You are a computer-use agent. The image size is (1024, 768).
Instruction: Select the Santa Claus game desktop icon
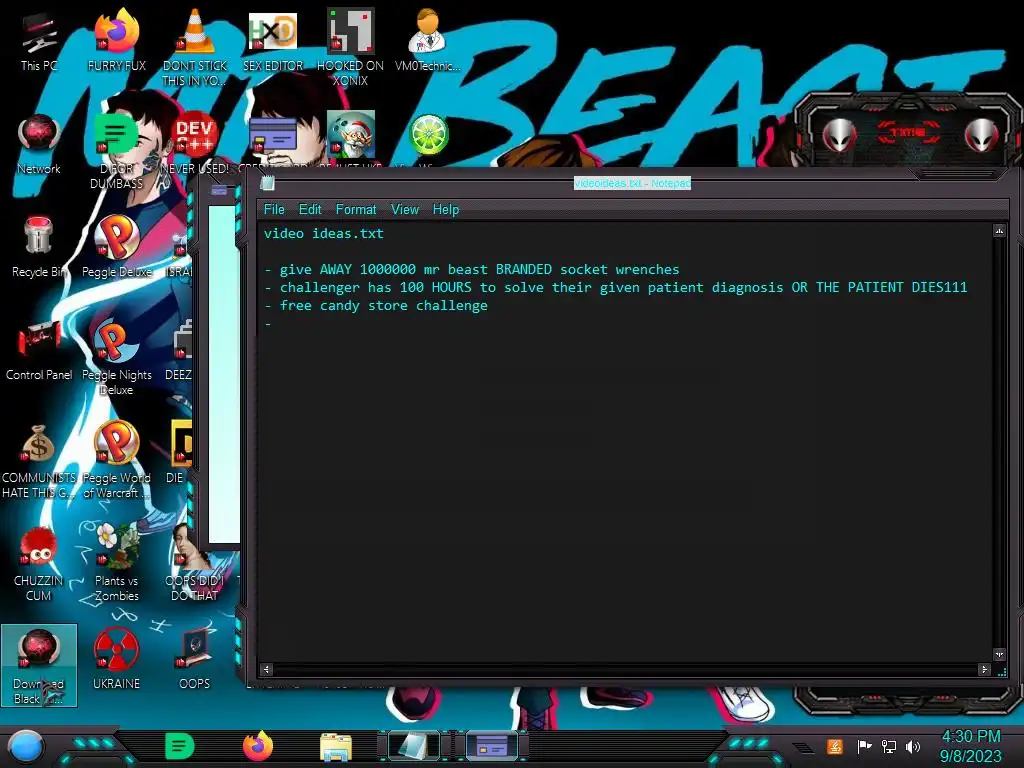coord(350,135)
